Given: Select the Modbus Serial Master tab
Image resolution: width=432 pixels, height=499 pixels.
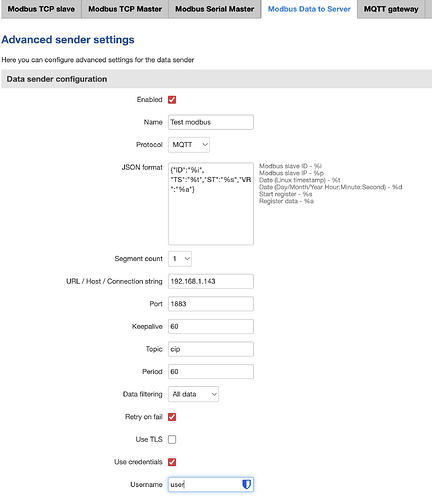Looking at the screenshot, I should 215,9.
